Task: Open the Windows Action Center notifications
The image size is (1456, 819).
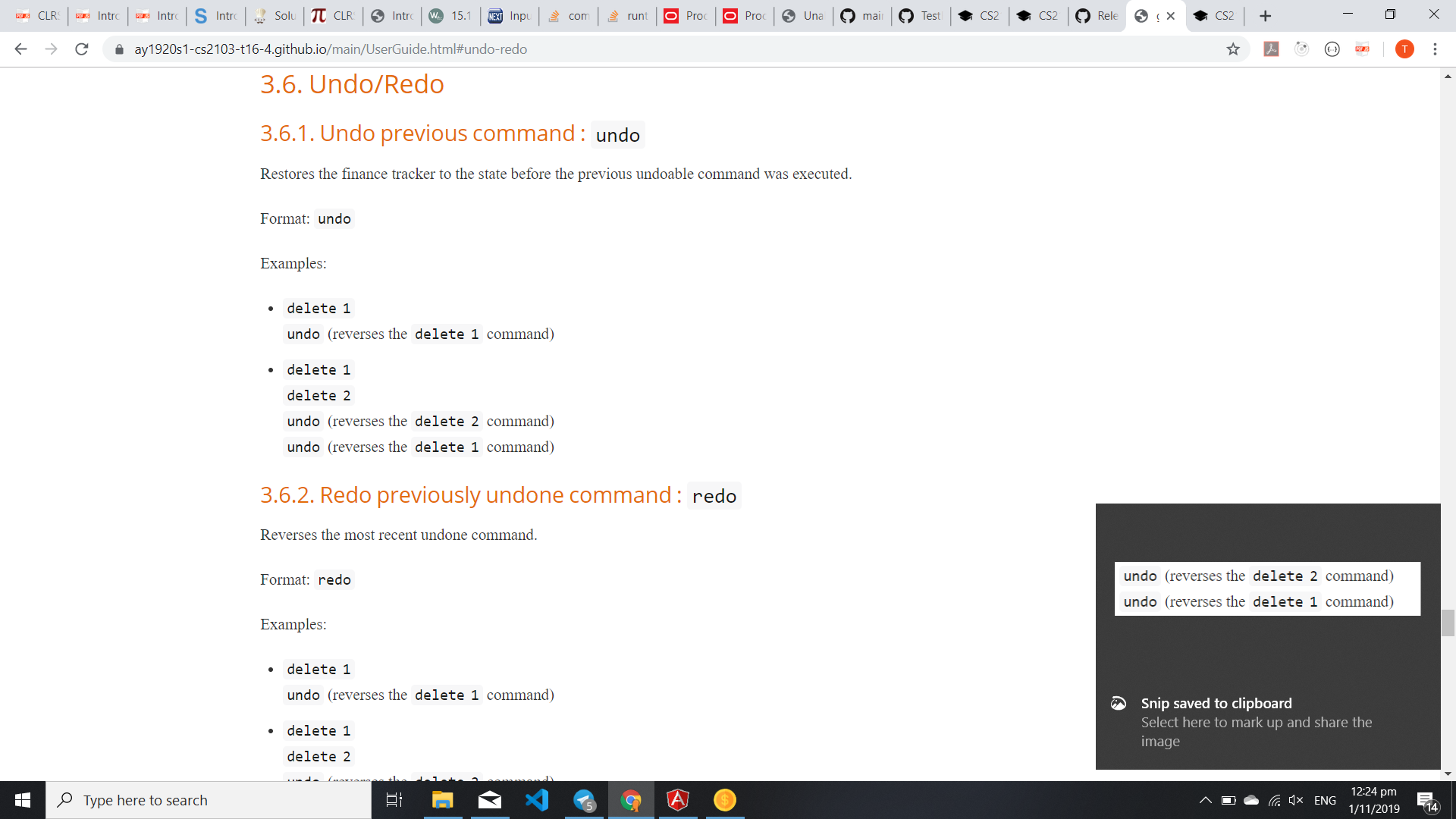Action: click(x=1426, y=800)
